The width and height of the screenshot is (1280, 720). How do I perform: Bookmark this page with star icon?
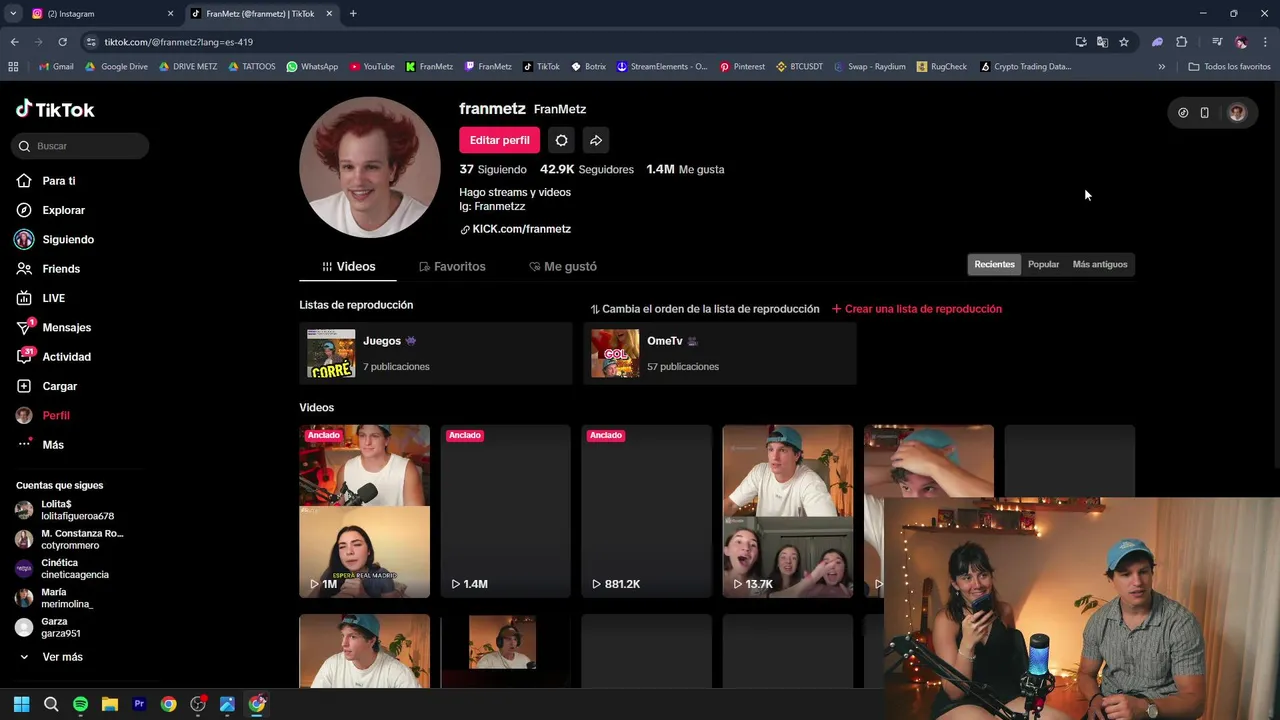1124,42
